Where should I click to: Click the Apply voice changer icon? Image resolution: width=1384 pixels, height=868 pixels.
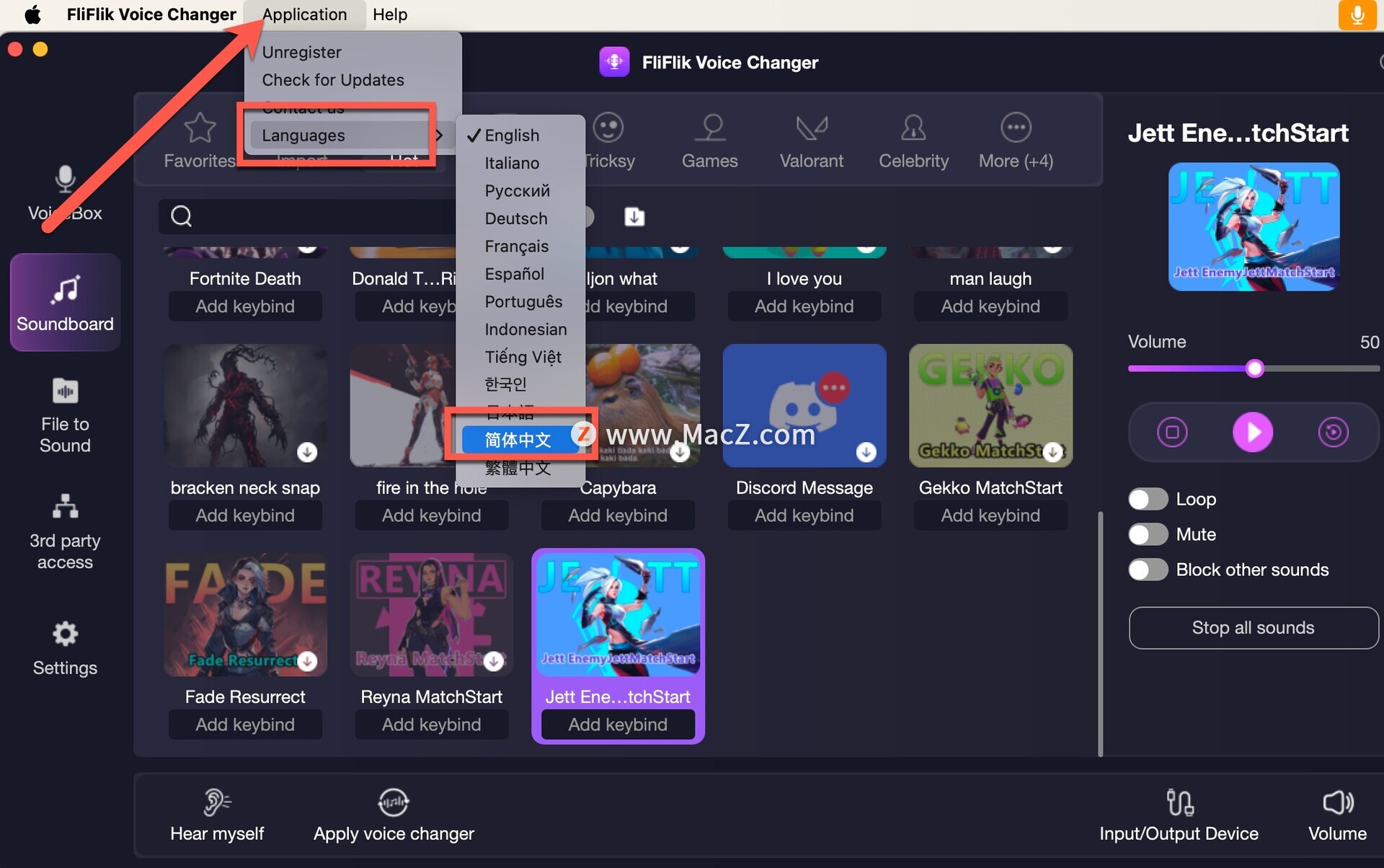(394, 802)
